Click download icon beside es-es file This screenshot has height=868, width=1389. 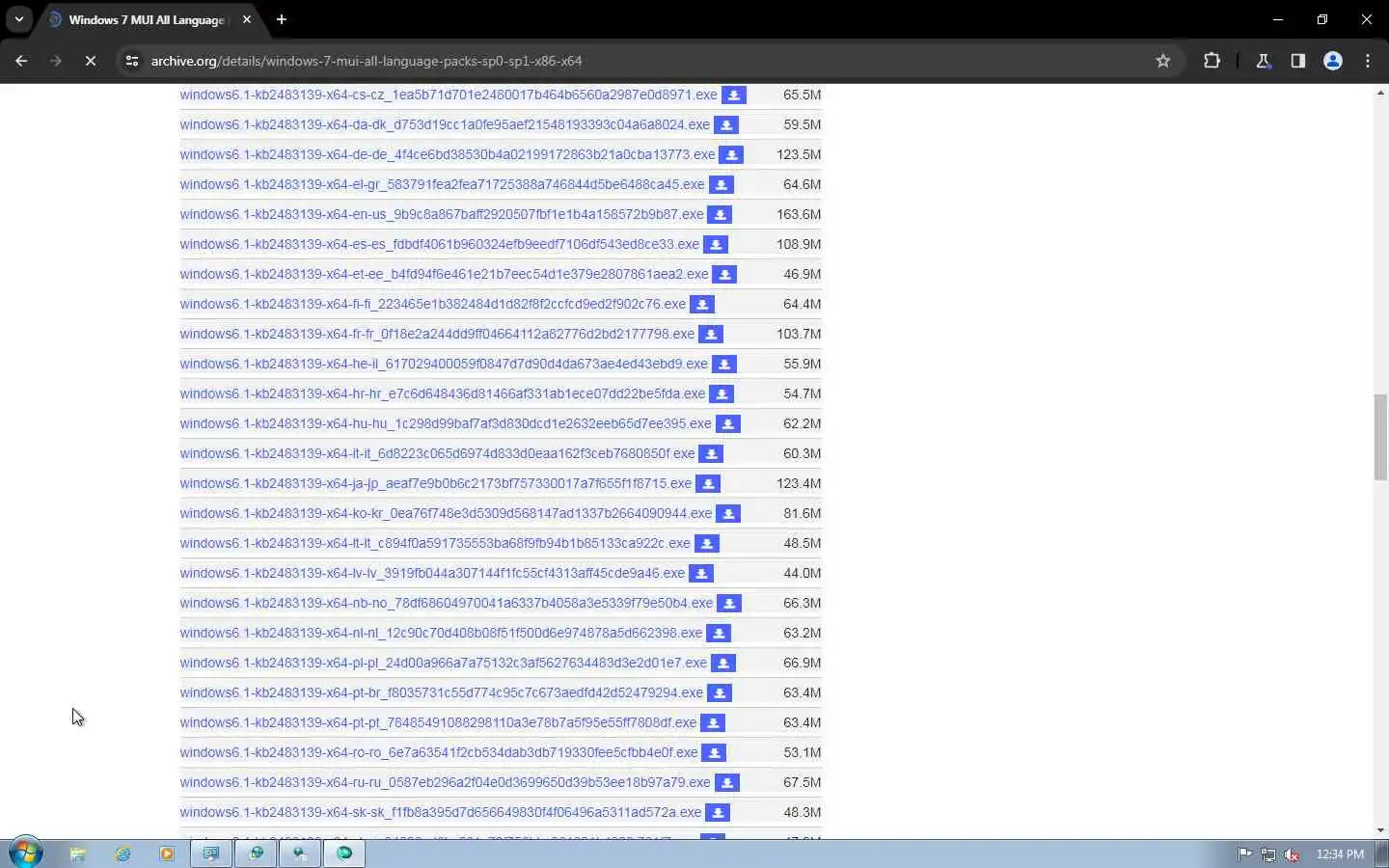point(716,245)
